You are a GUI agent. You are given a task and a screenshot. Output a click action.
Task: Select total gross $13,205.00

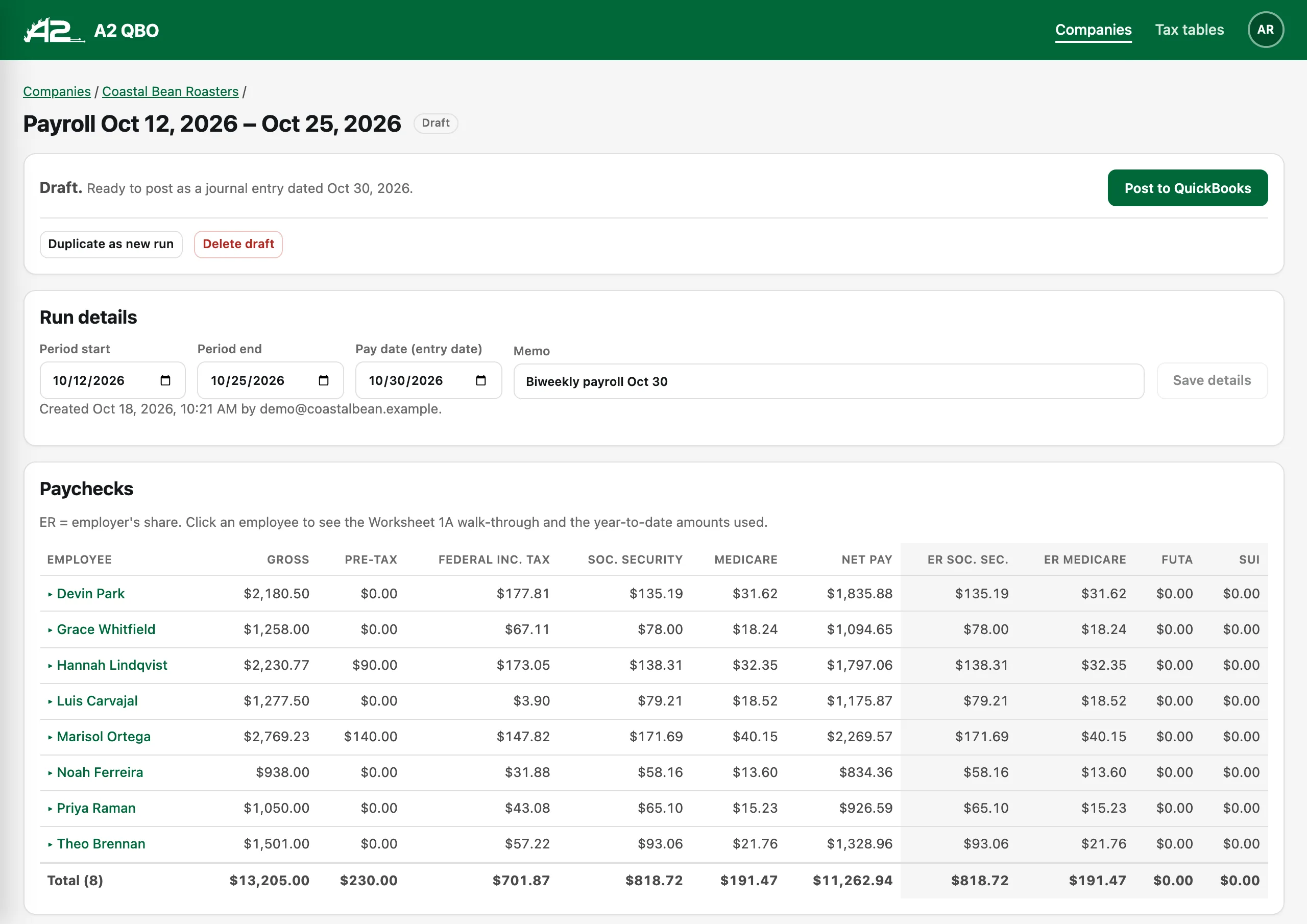click(269, 881)
